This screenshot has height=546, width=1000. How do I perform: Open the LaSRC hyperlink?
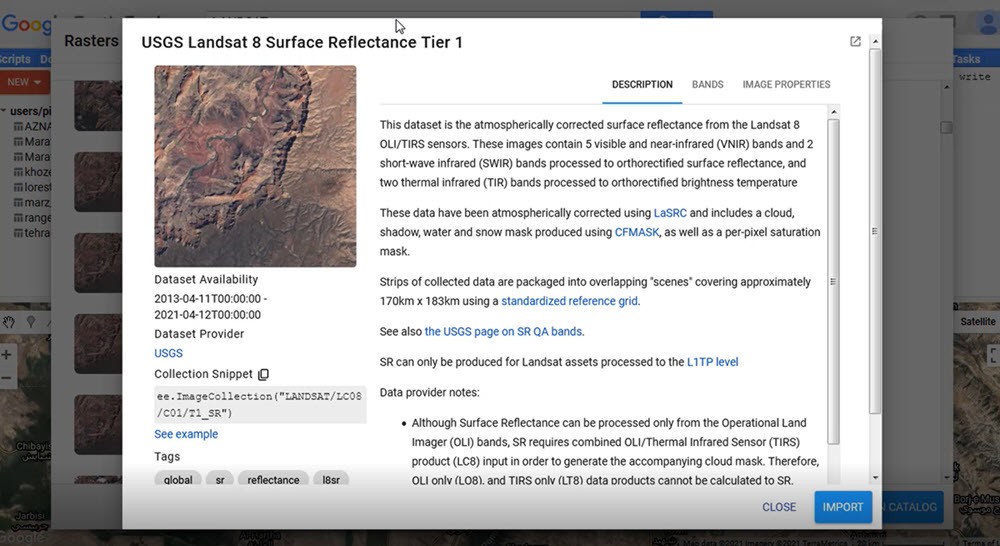point(670,213)
